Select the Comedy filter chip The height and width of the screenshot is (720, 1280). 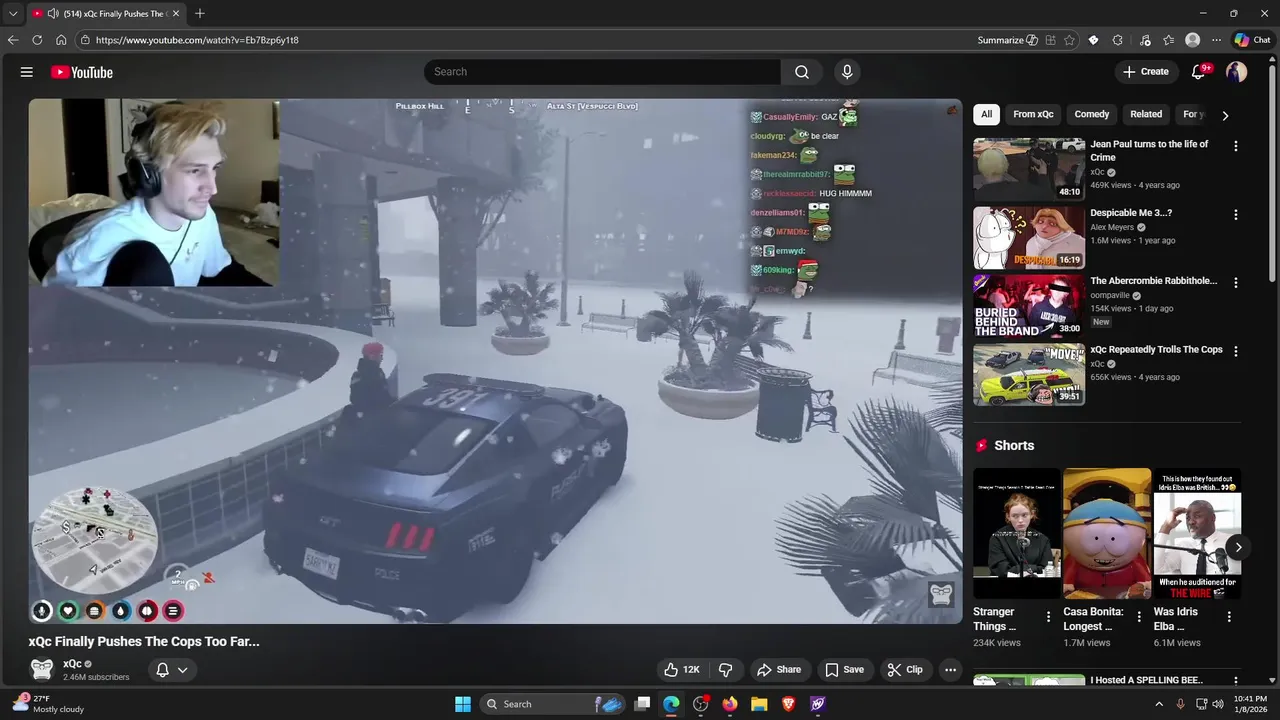click(1091, 114)
